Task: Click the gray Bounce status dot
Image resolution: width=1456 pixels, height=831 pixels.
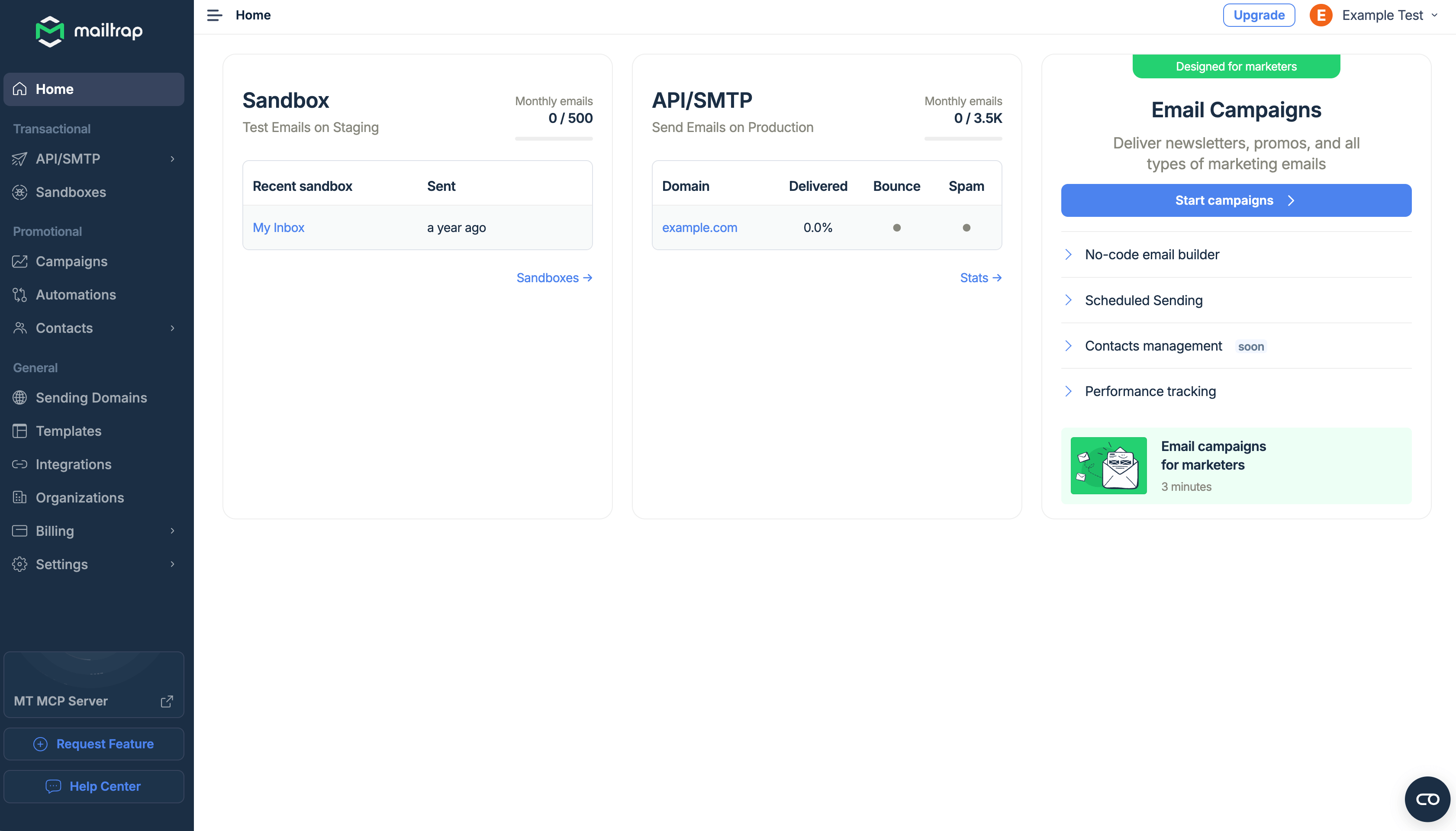Action: tap(897, 228)
